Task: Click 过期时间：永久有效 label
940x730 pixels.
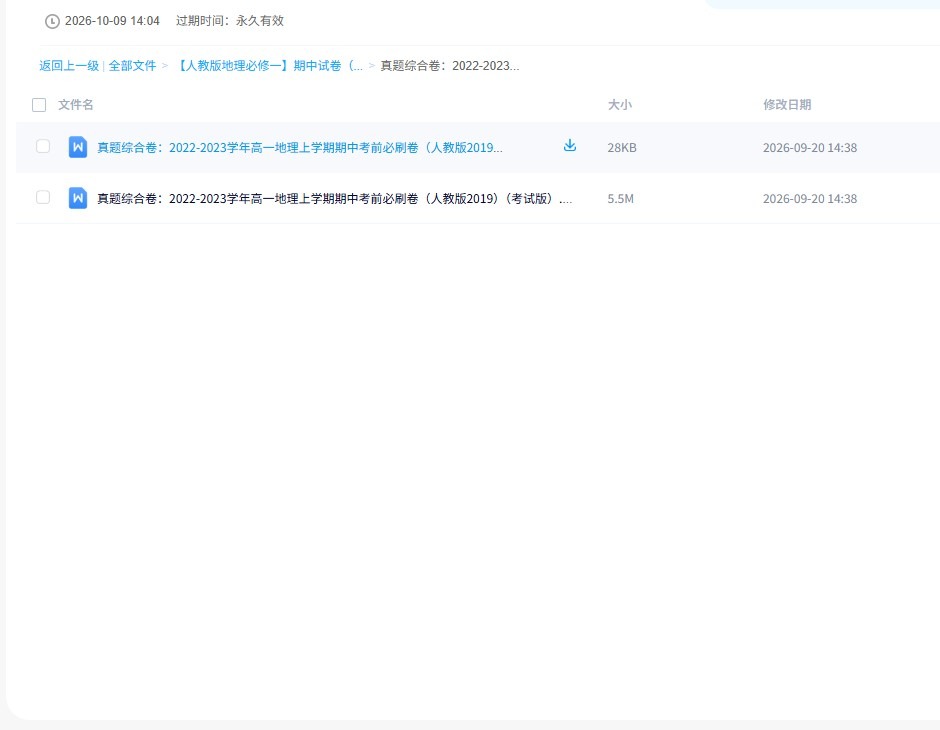Action: [x=230, y=21]
